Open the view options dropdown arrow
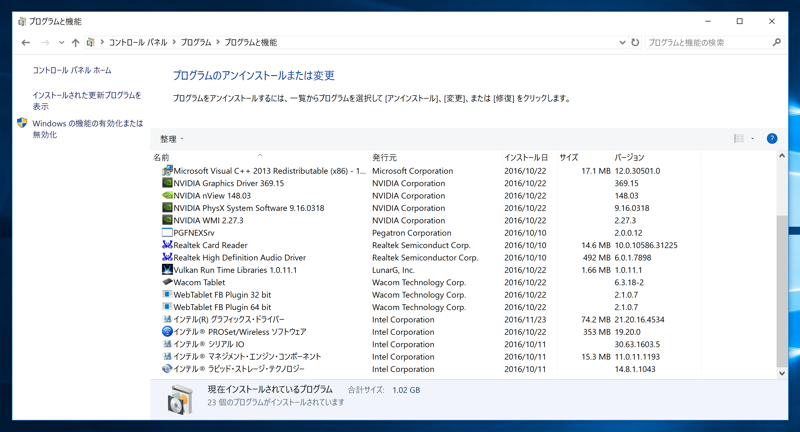 pos(753,139)
